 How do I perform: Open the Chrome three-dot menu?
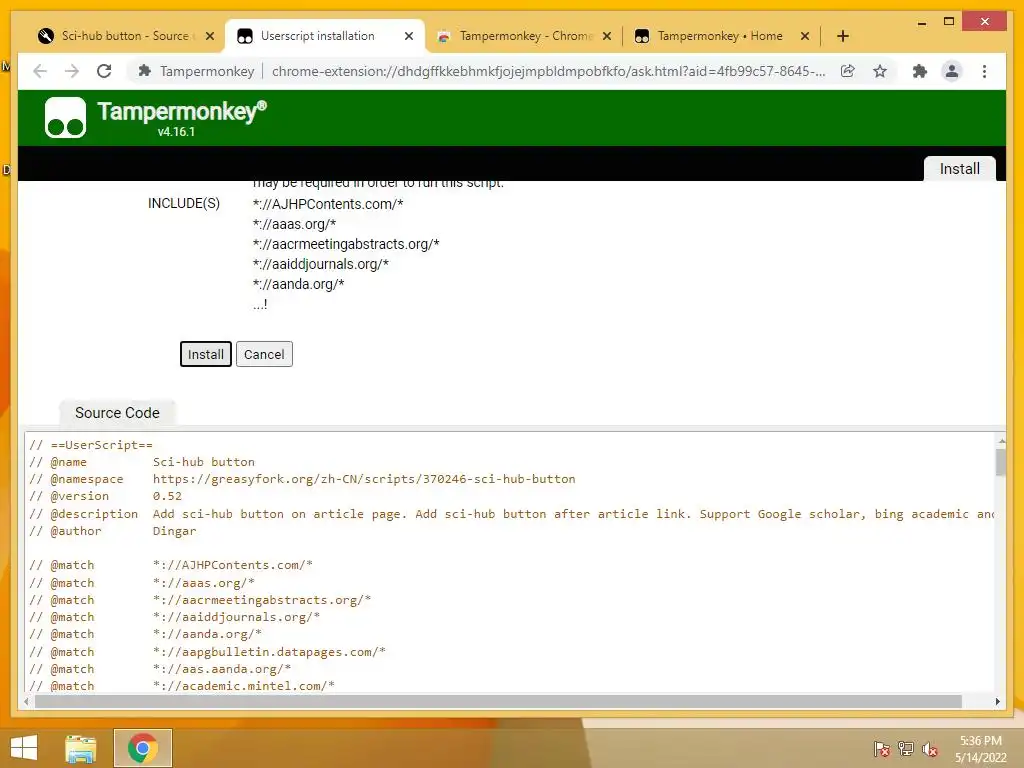(x=984, y=71)
